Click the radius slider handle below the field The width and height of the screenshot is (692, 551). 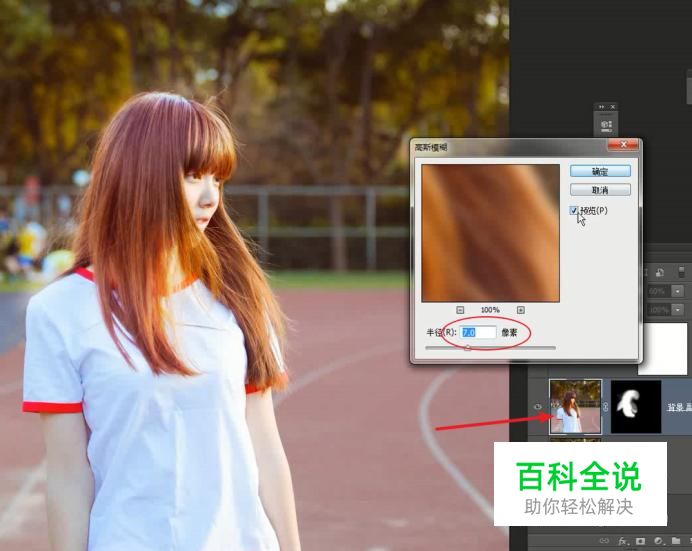point(468,348)
